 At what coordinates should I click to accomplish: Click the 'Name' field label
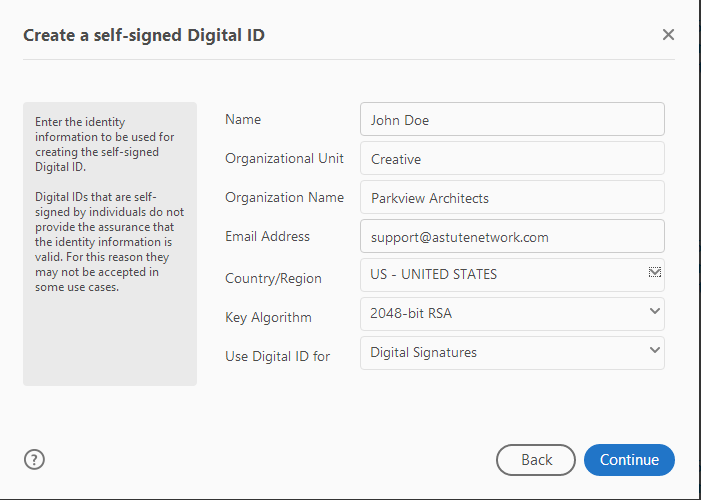[243, 119]
